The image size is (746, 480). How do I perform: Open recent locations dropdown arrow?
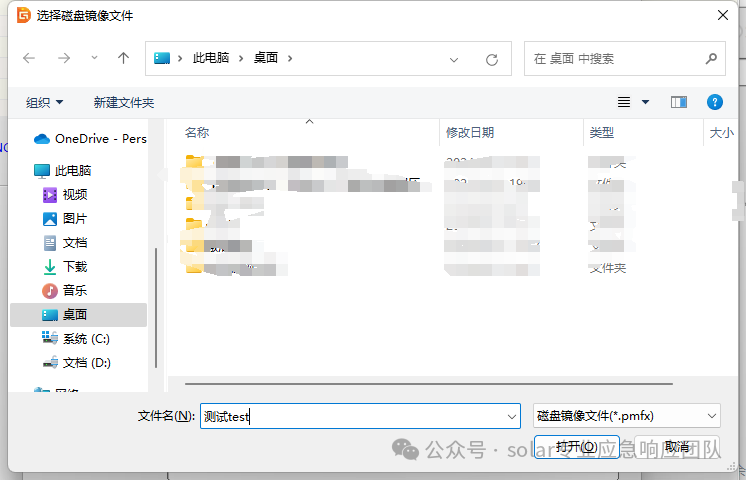[94, 59]
